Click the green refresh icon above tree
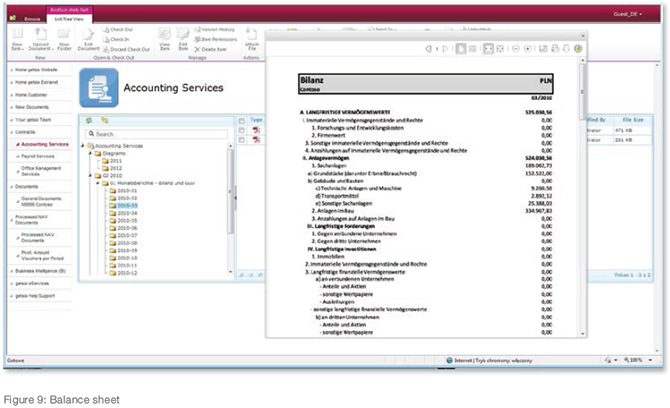The height and width of the screenshot is (408, 670). [89, 120]
